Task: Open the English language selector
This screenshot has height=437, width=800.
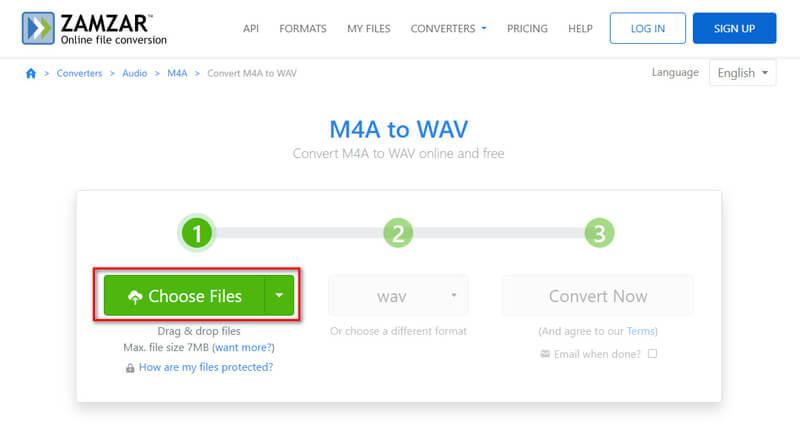Action: [742, 73]
